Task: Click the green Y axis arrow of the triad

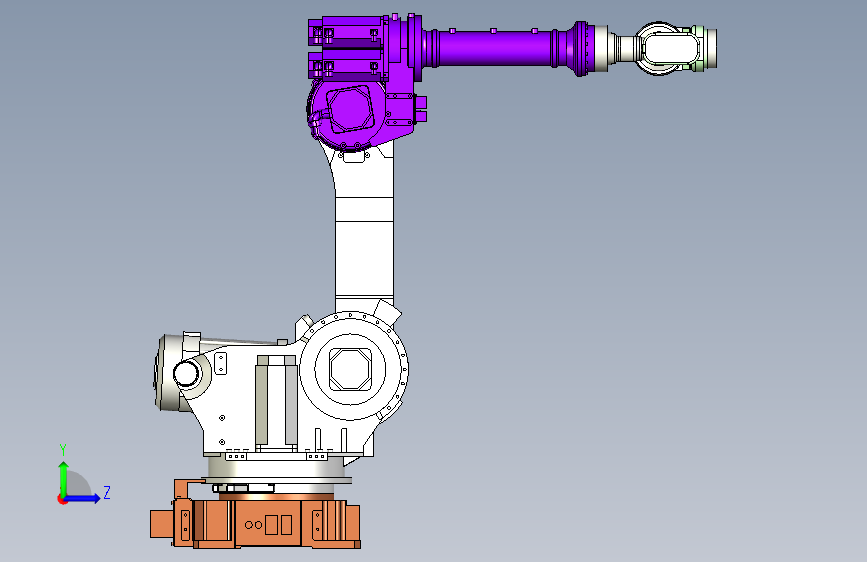Action: pos(64,478)
